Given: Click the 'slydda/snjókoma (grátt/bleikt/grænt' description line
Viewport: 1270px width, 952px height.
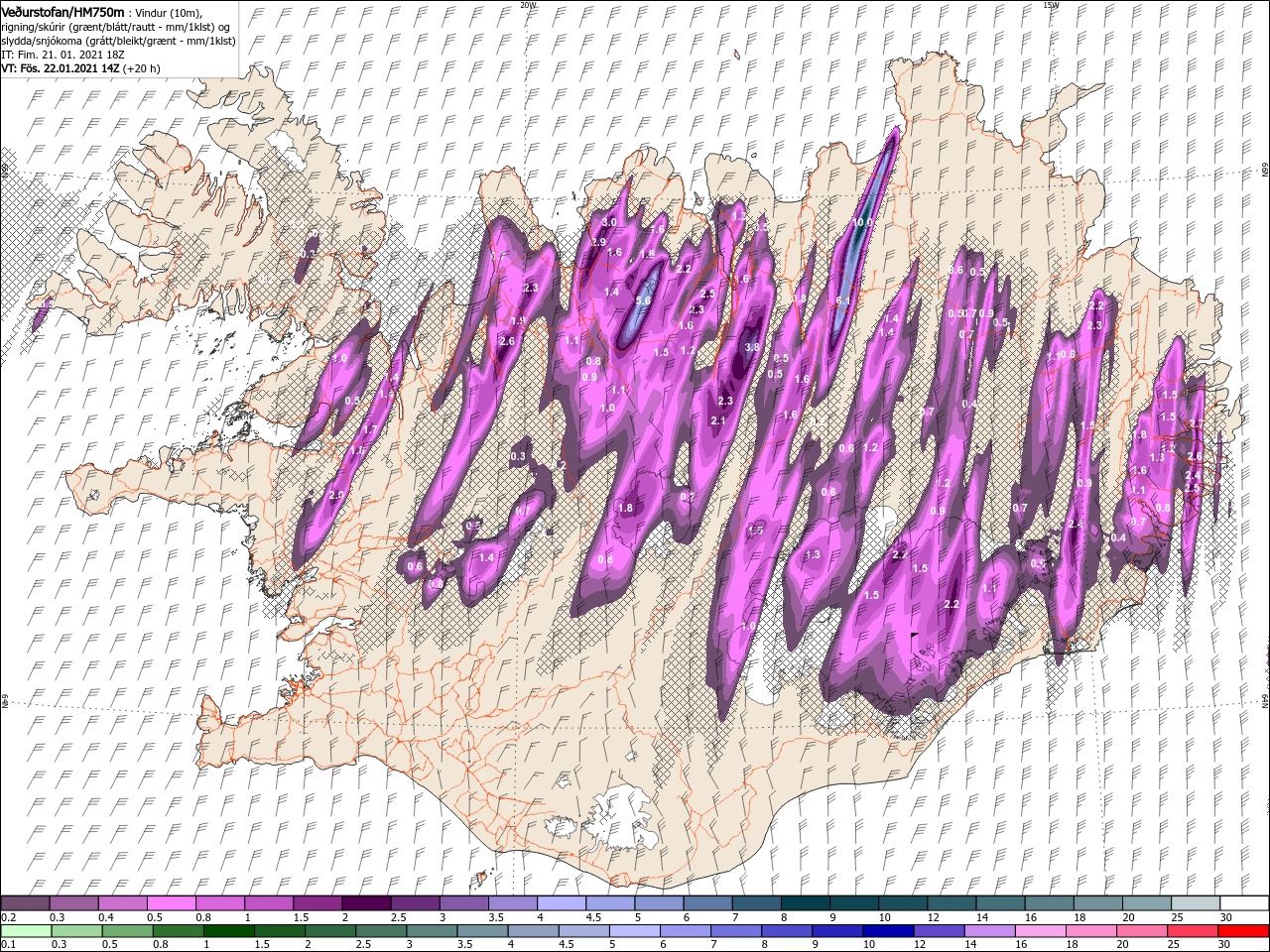Looking at the screenshot, I should [116, 40].
